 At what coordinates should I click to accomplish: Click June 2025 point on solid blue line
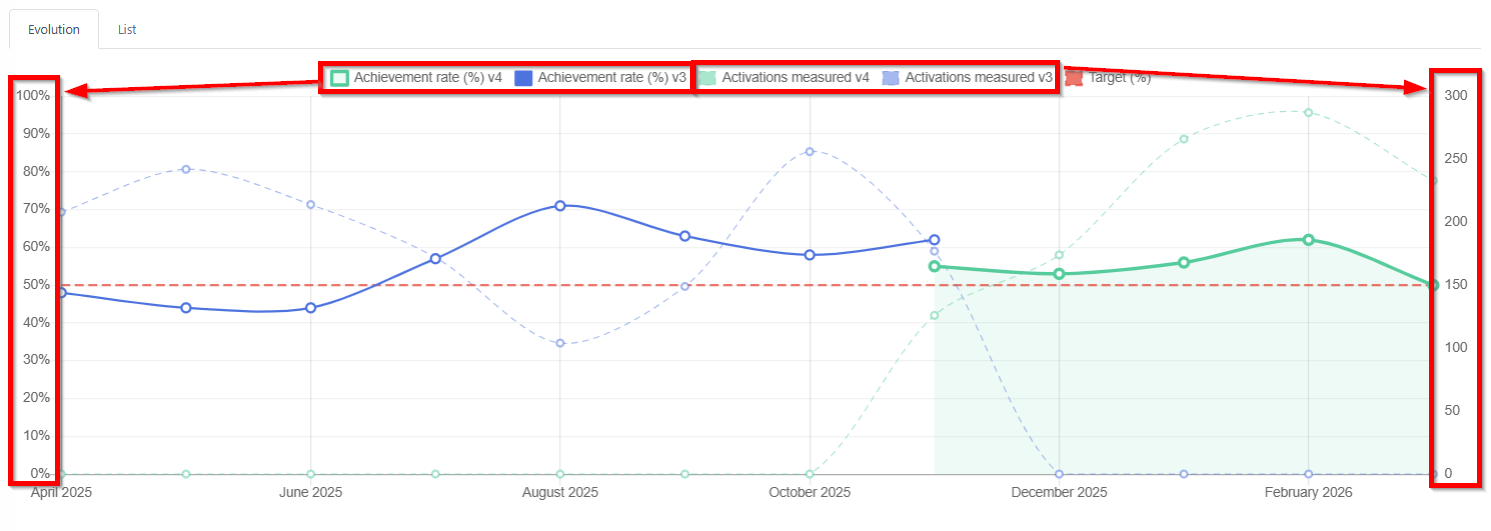coord(311,308)
